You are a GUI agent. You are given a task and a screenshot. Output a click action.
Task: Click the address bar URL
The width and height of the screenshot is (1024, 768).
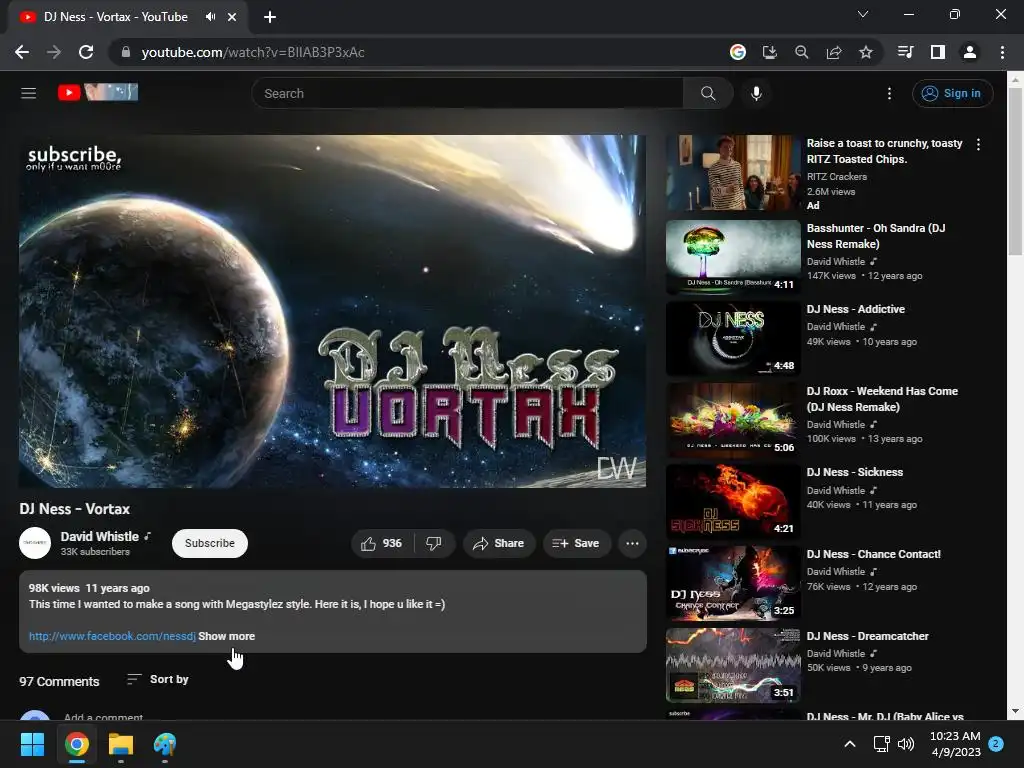coord(253,52)
